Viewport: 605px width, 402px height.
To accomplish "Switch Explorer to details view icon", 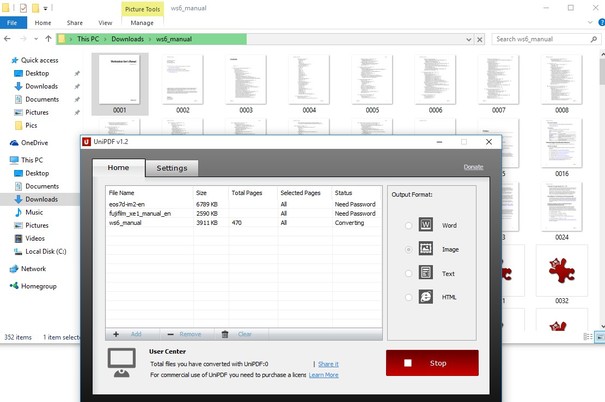I will coord(588,337).
